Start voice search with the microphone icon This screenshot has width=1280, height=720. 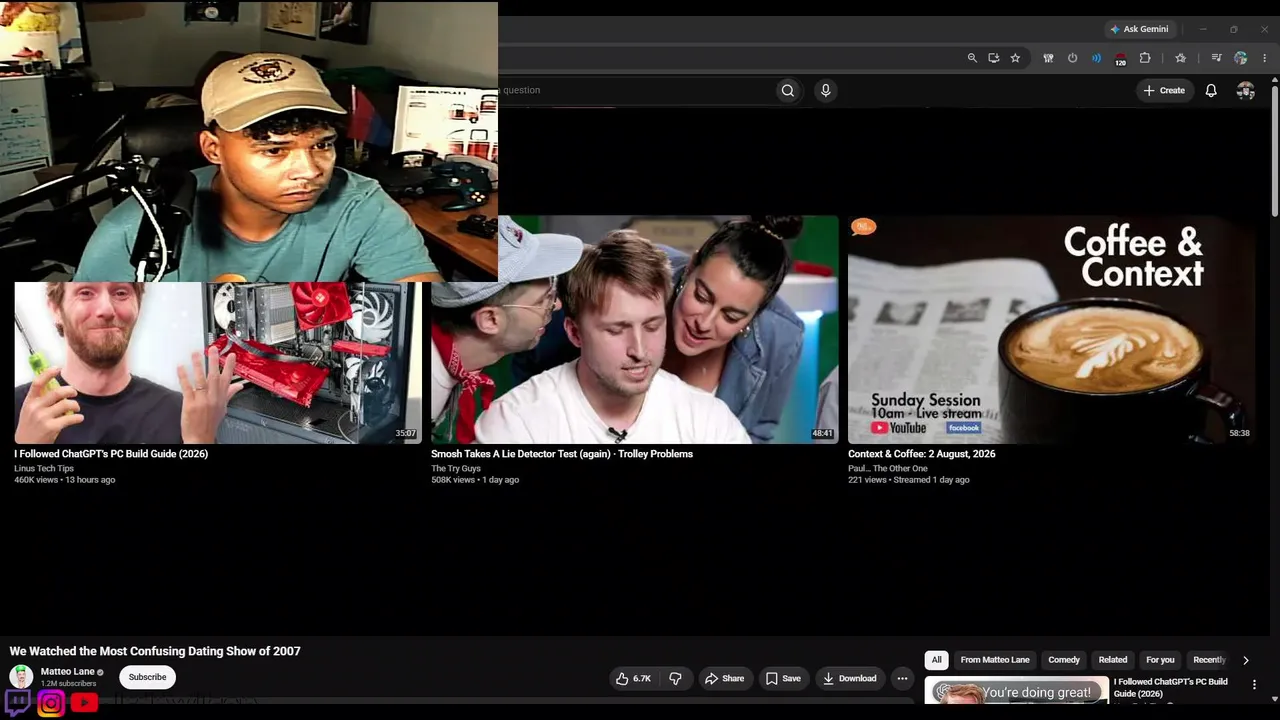825,91
